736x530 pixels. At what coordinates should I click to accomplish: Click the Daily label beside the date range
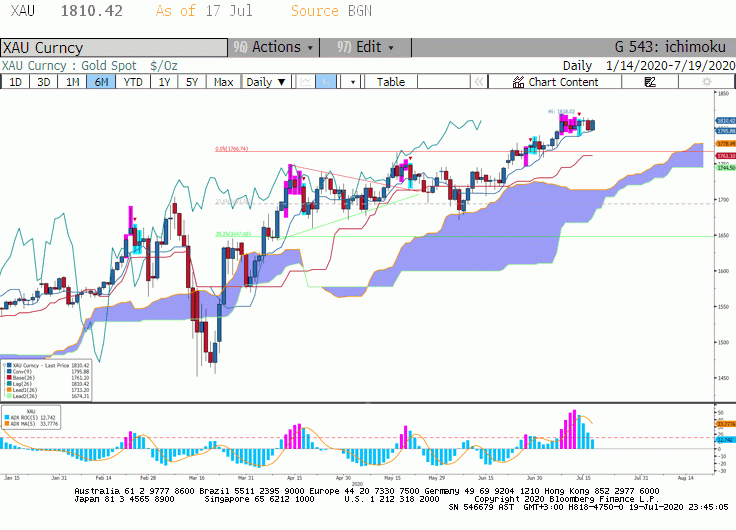577,65
